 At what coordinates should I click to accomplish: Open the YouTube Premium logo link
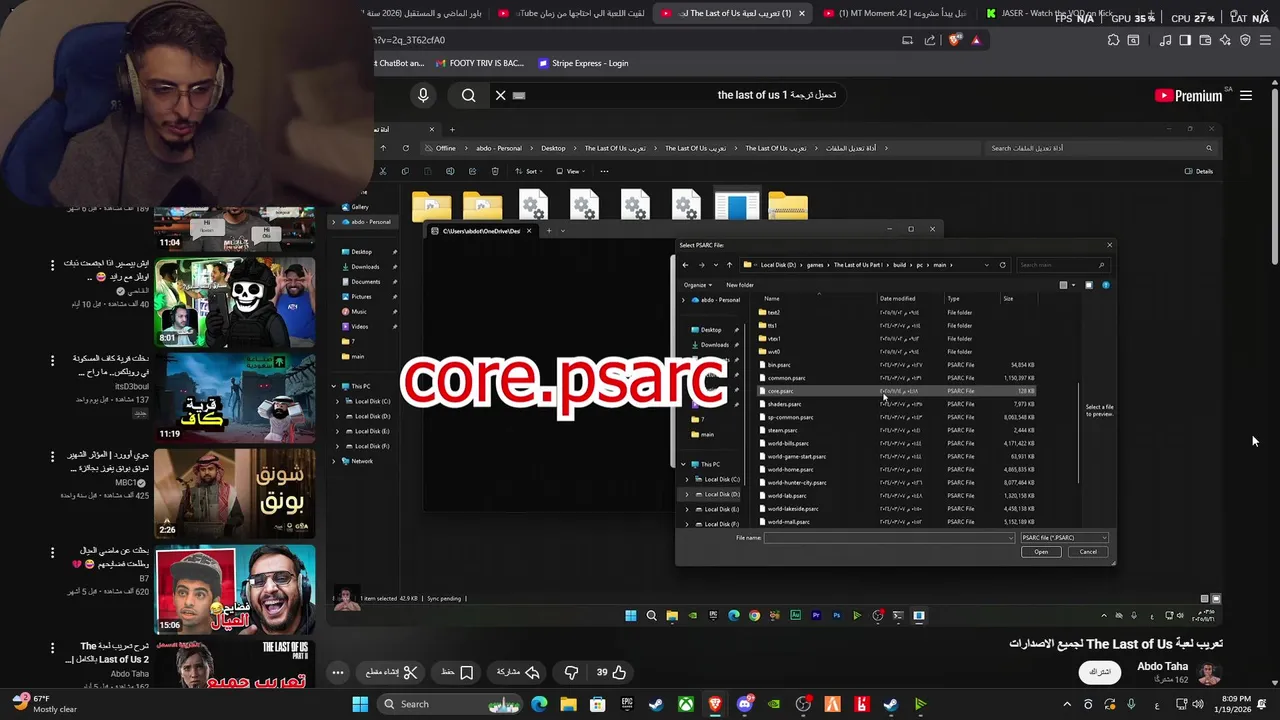(x=1189, y=96)
